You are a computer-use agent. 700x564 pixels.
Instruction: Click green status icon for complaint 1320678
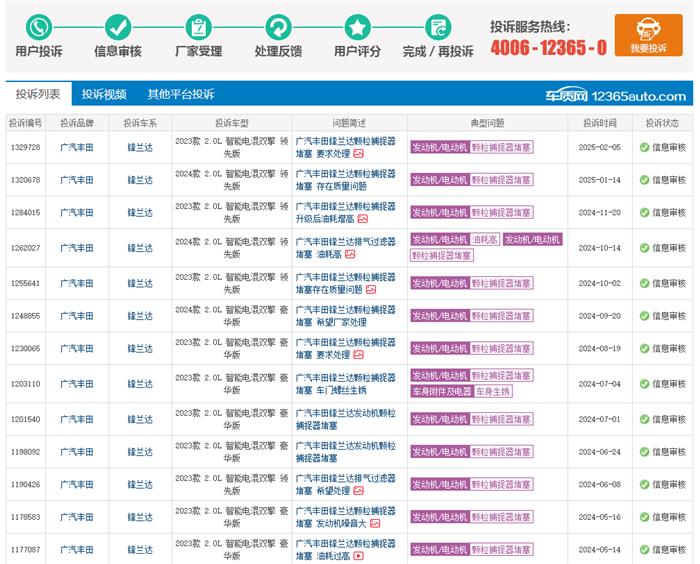[644, 180]
